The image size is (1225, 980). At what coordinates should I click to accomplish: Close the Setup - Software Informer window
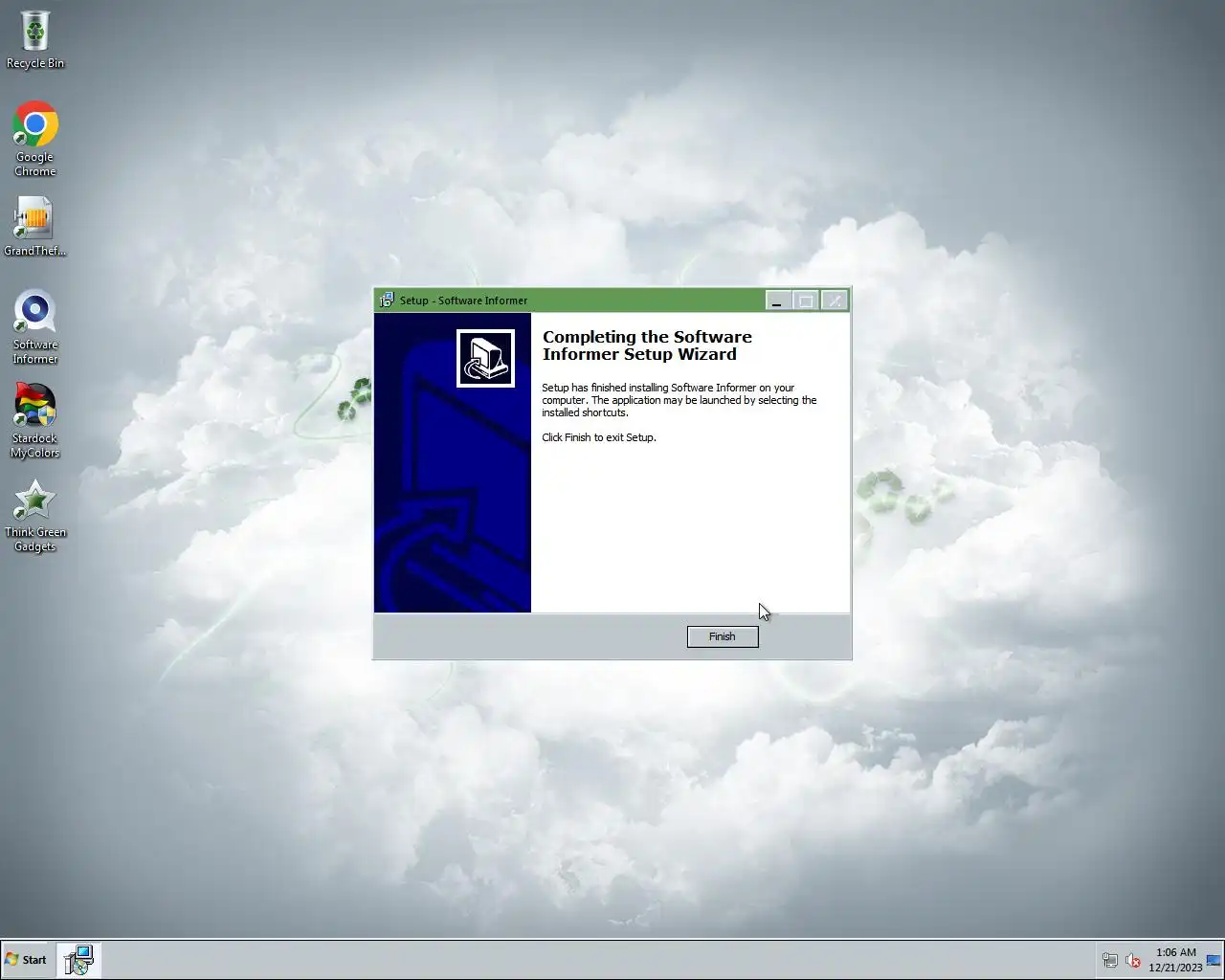tap(835, 301)
